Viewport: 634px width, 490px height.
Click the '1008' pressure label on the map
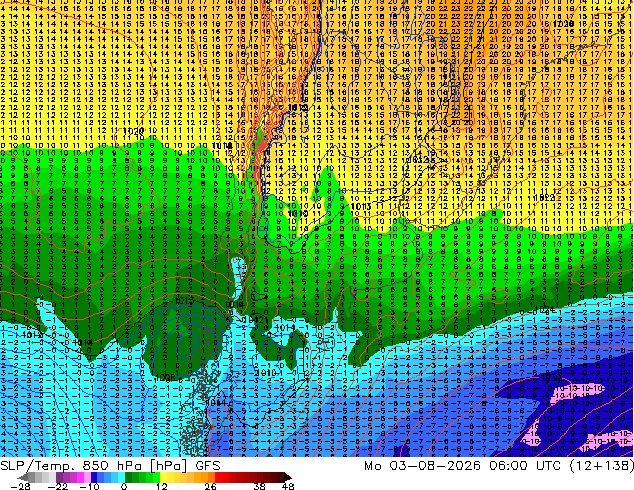click(x=165, y=377)
